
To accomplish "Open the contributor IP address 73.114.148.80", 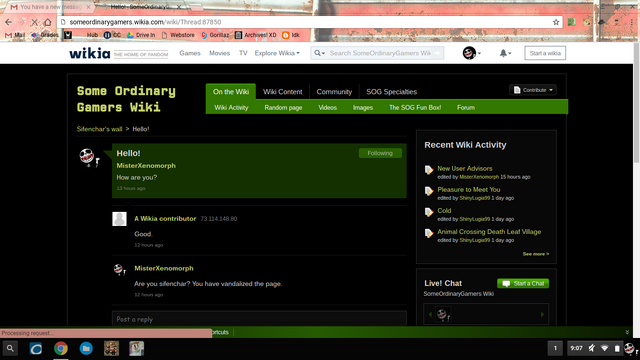I will (x=218, y=219).
